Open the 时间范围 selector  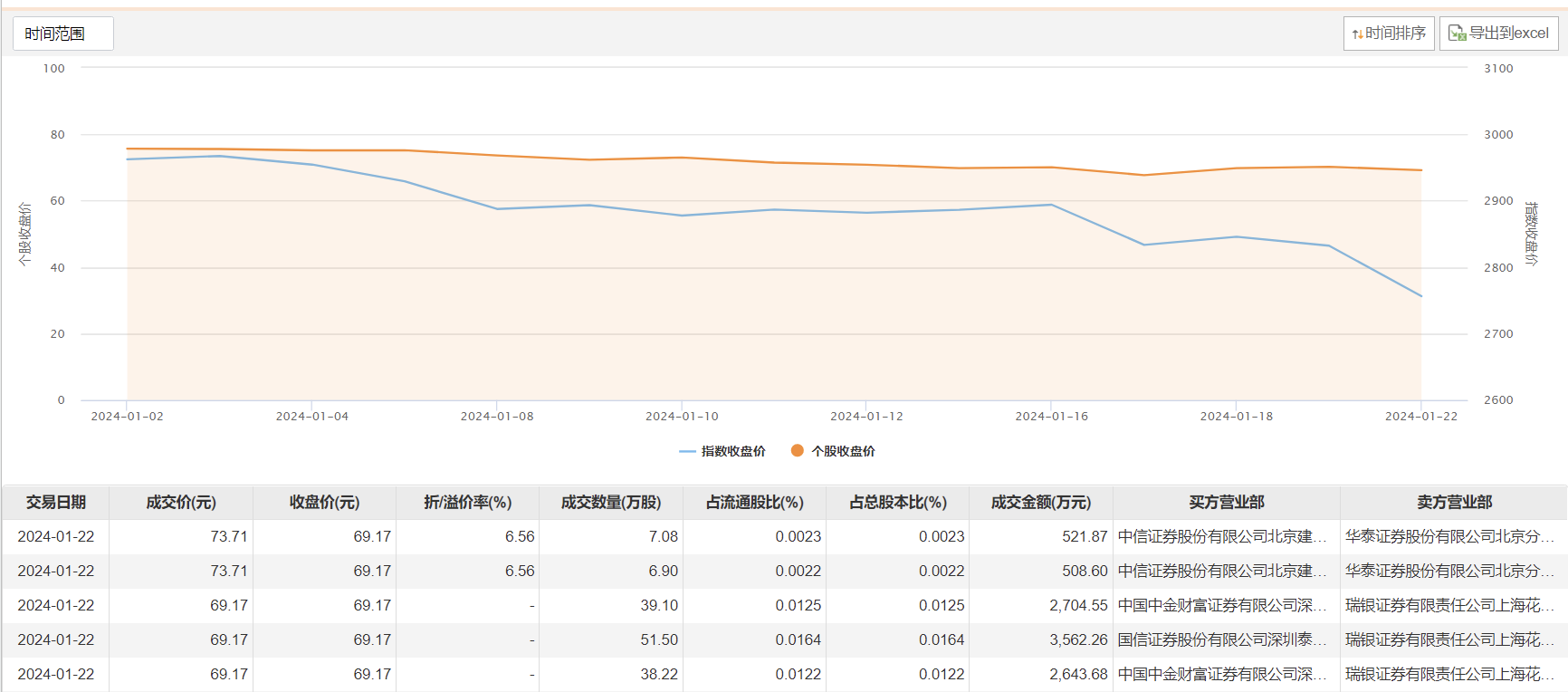[62, 34]
